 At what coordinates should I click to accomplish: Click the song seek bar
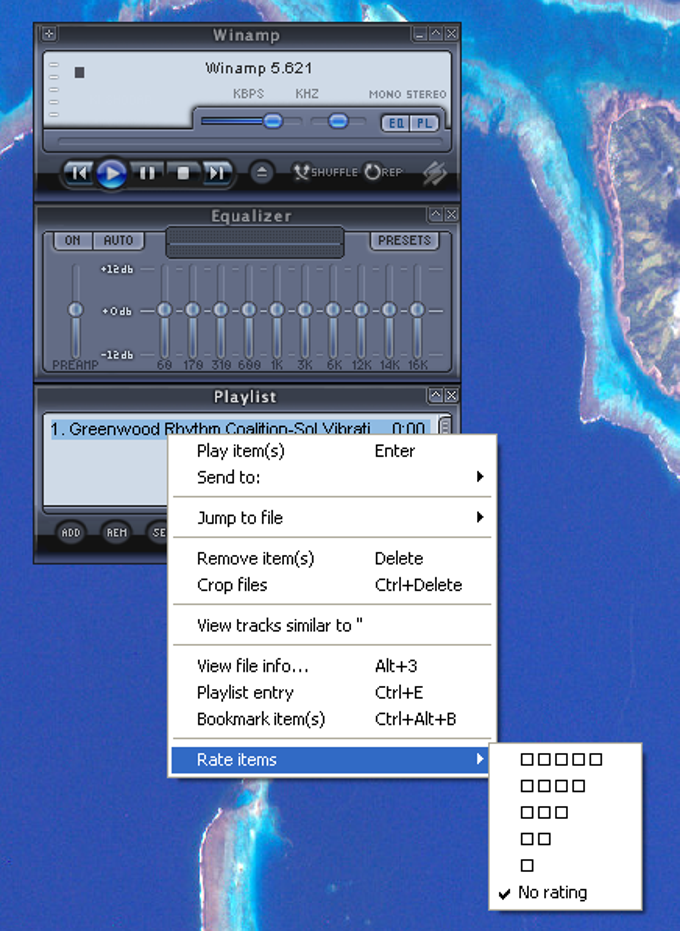tap(250, 142)
